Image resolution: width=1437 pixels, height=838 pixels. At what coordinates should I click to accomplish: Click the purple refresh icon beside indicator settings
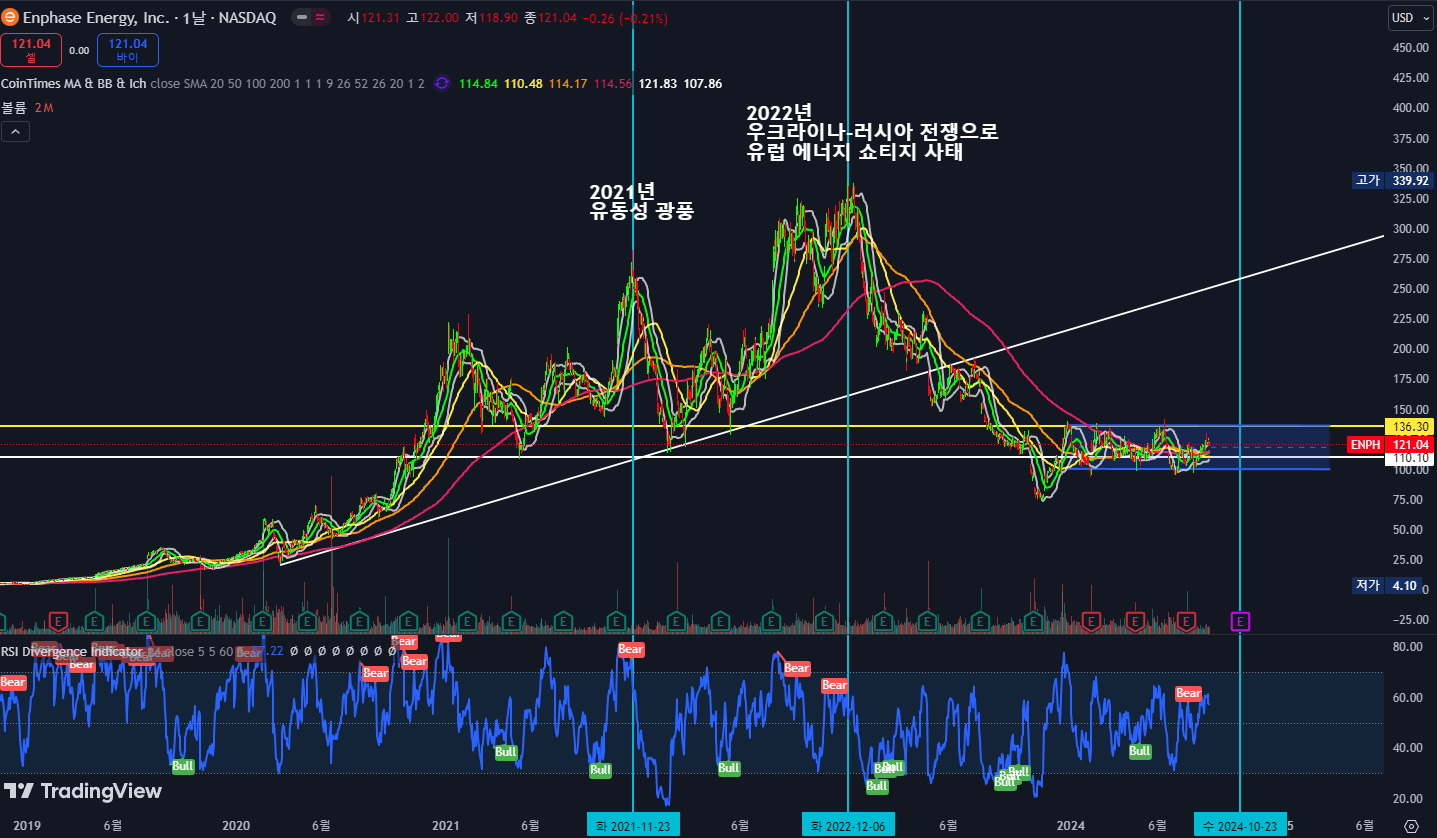tap(442, 84)
